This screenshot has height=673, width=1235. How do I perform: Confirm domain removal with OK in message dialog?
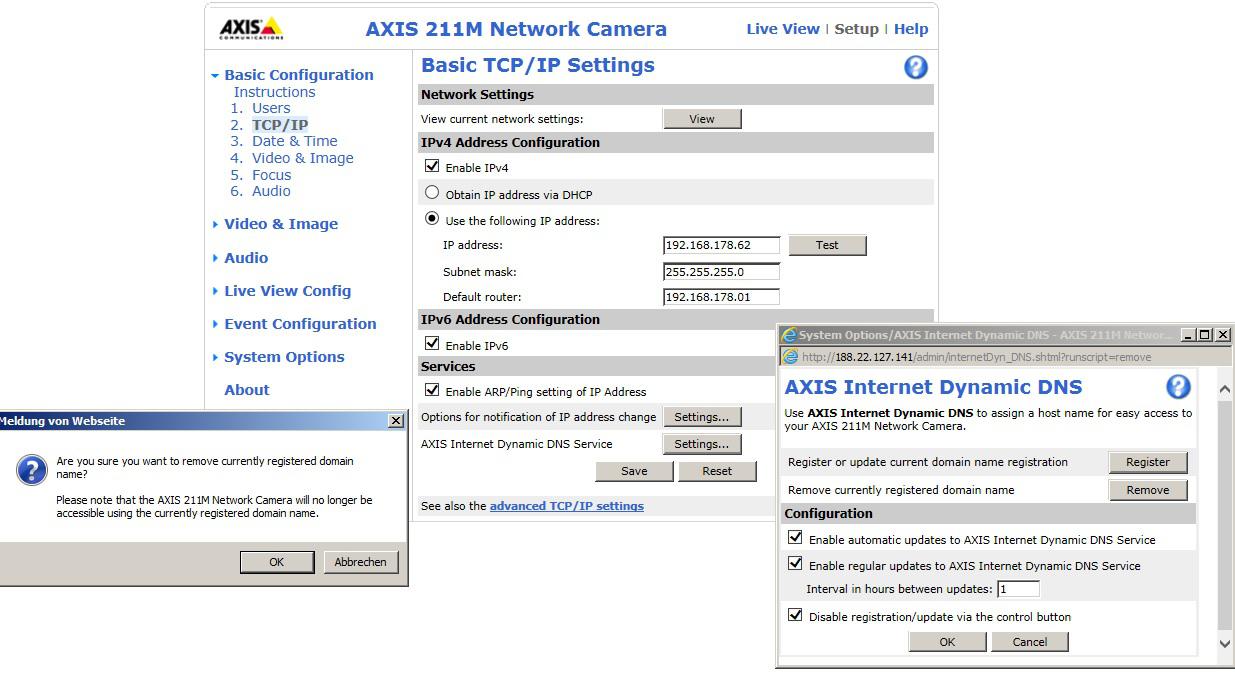277,562
